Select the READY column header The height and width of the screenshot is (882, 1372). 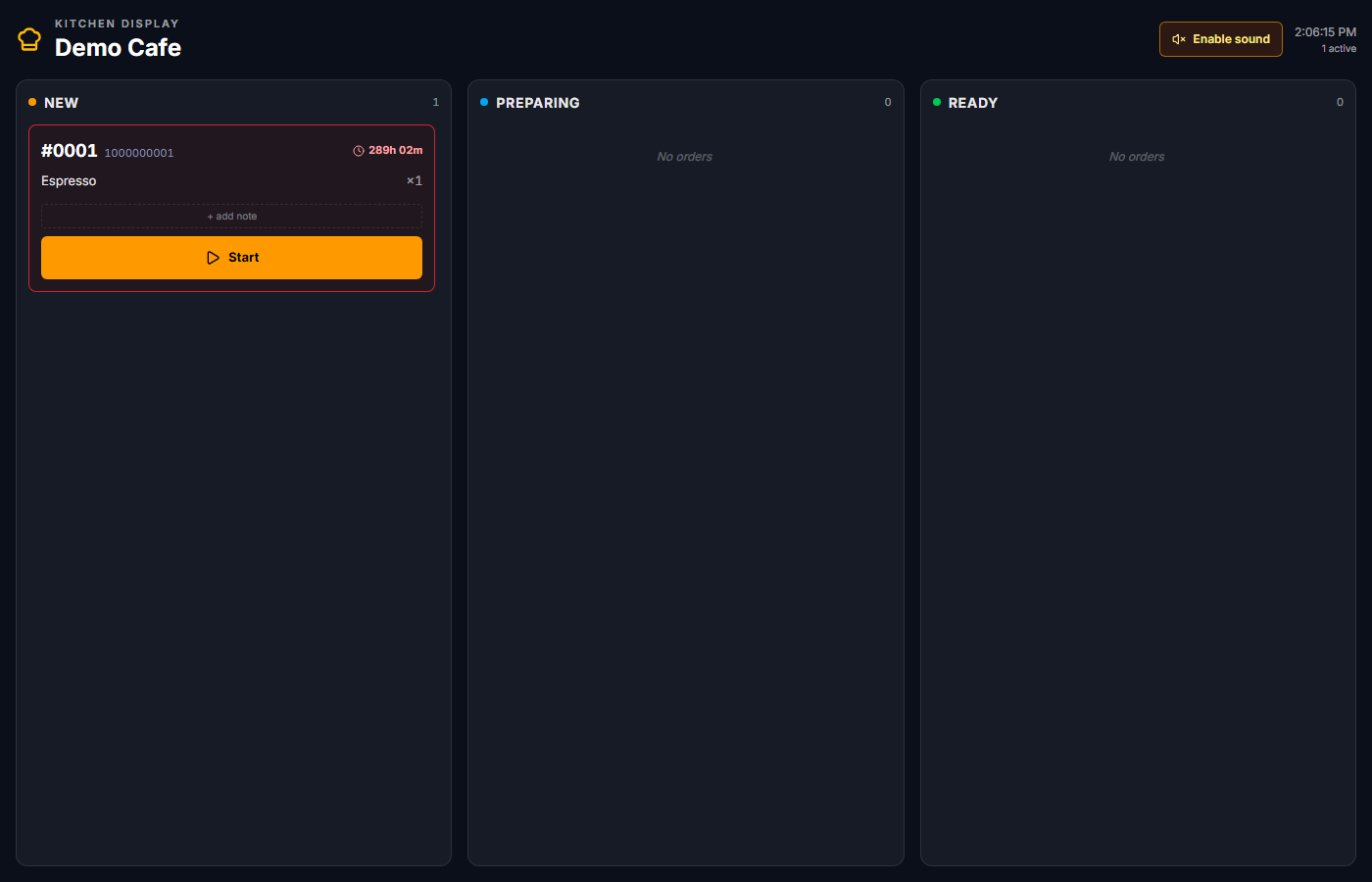973,103
